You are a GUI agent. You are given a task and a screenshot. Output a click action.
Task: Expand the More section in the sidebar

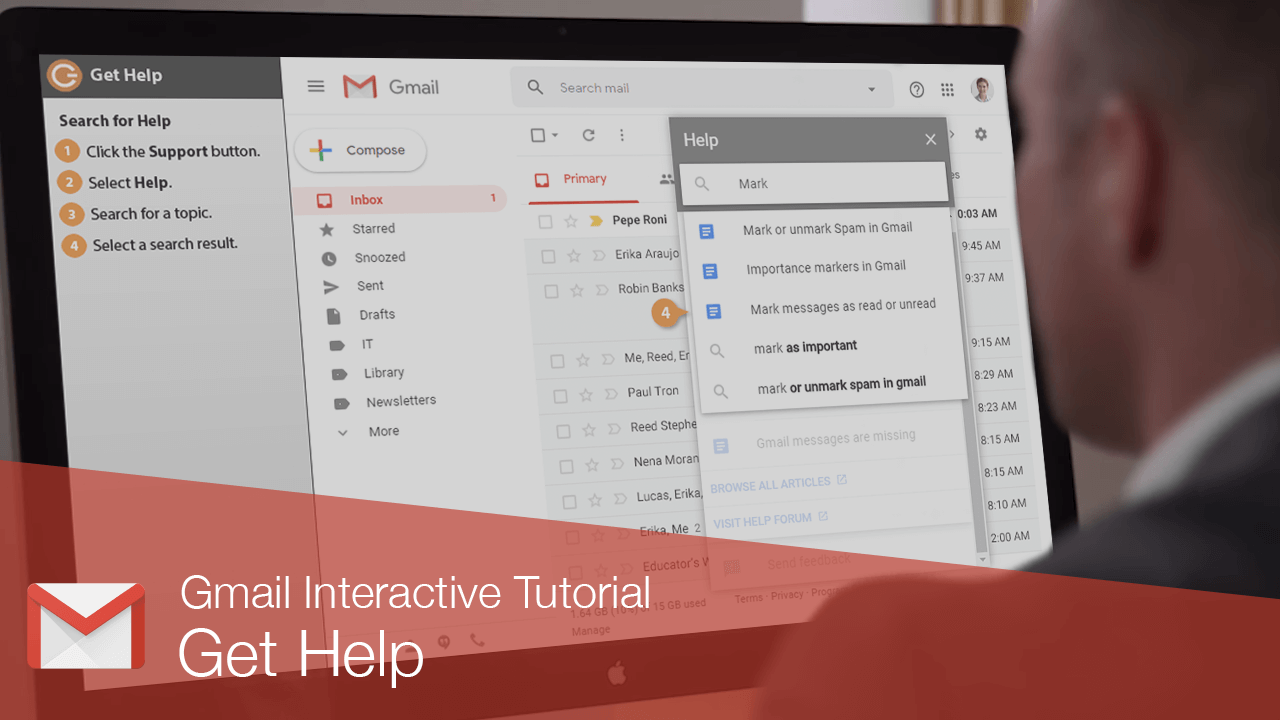(x=344, y=431)
